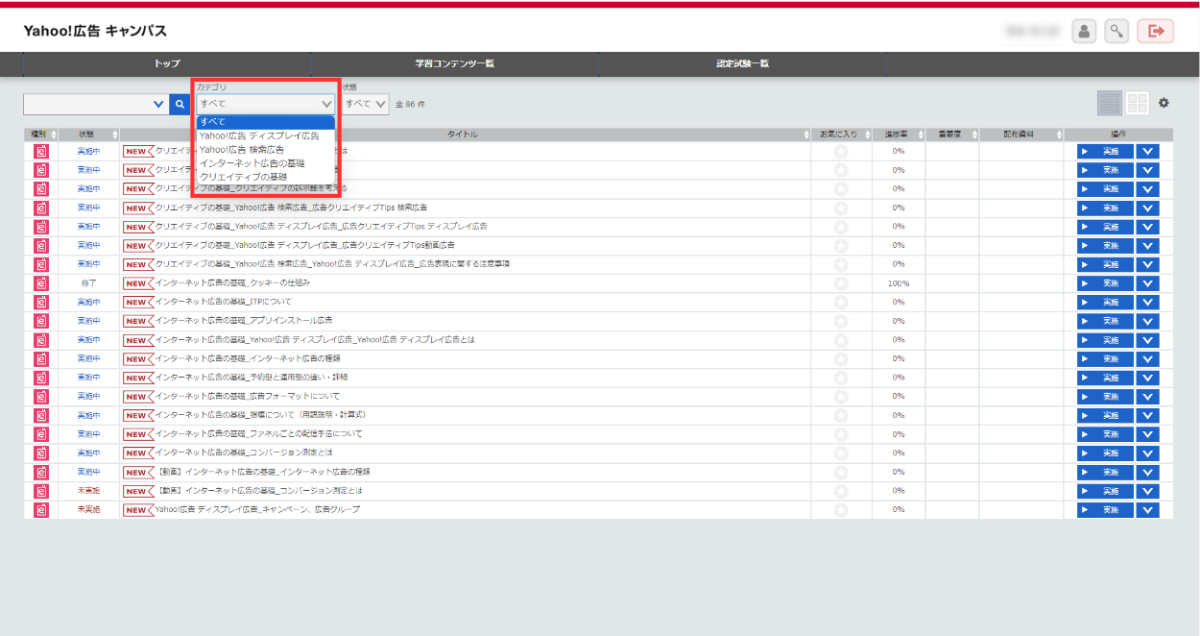Go to the トップ navigation tab
Screen dimensions: 1200x636
click(167, 64)
